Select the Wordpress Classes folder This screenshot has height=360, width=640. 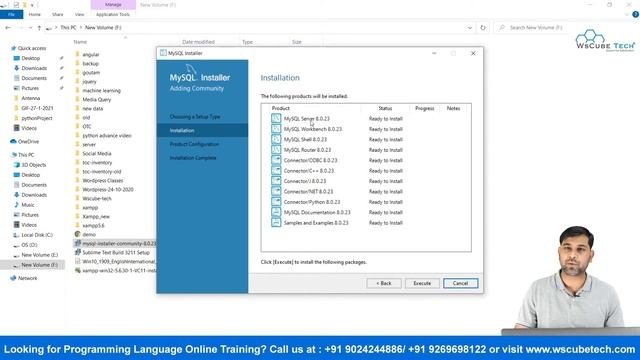[102, 180]
